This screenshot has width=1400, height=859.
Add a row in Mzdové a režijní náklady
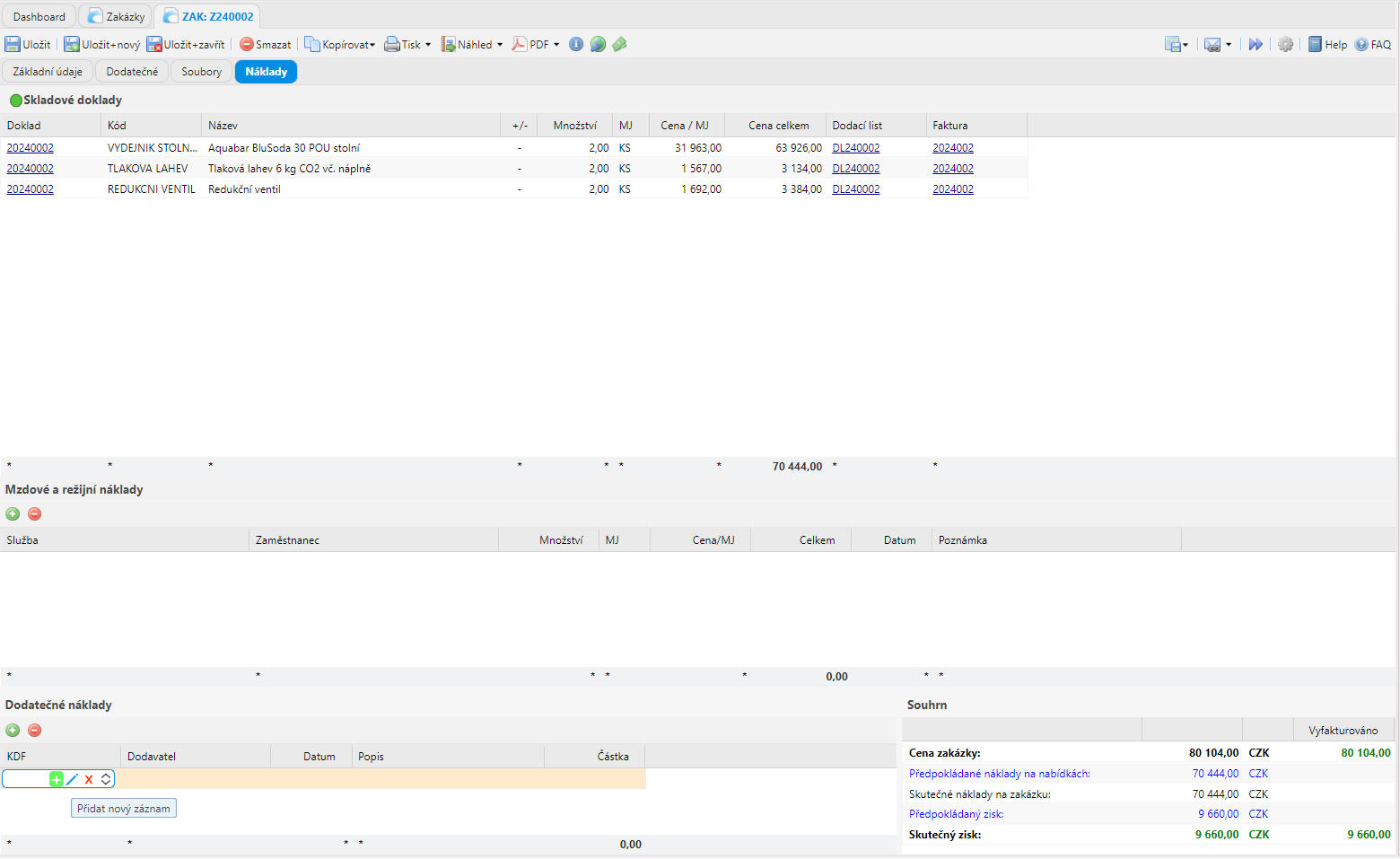point(13,514)
